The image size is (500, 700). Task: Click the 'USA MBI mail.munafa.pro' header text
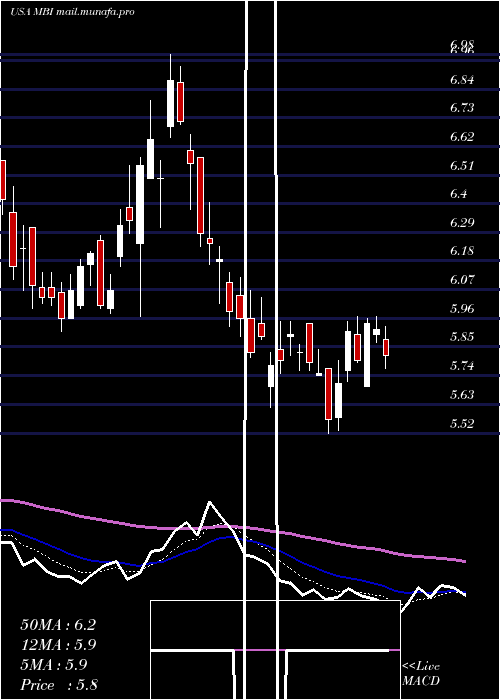point(72,12)
